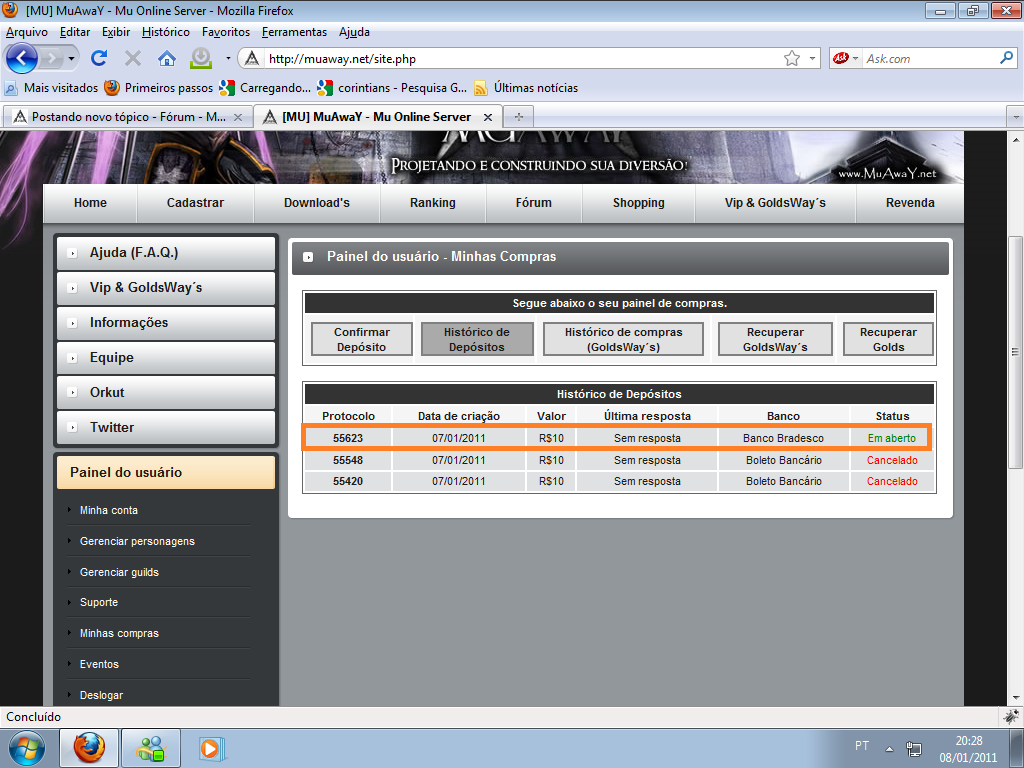Open the downloads arrow icon in toolbar
1024x768 pixels.
tap(201, 58)
